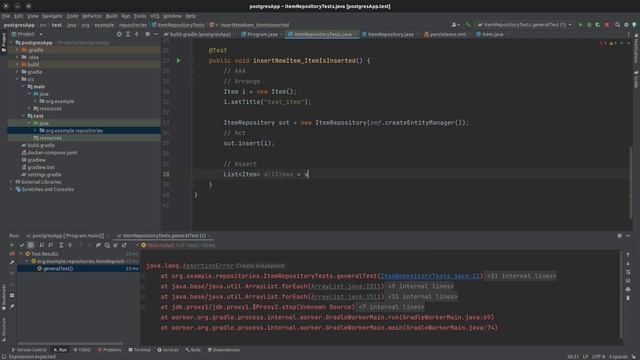The image size is (640, 360).
Task: Expand Scratches and Consoles node
Action: pos(11,189)
